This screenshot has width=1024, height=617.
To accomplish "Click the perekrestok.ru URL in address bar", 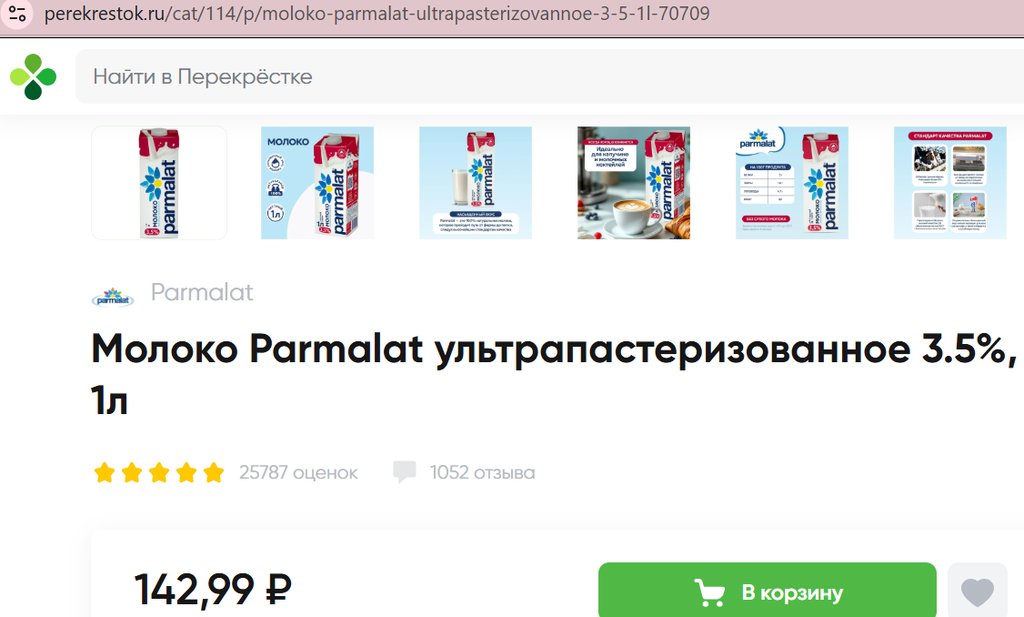I will pos(377,14).
